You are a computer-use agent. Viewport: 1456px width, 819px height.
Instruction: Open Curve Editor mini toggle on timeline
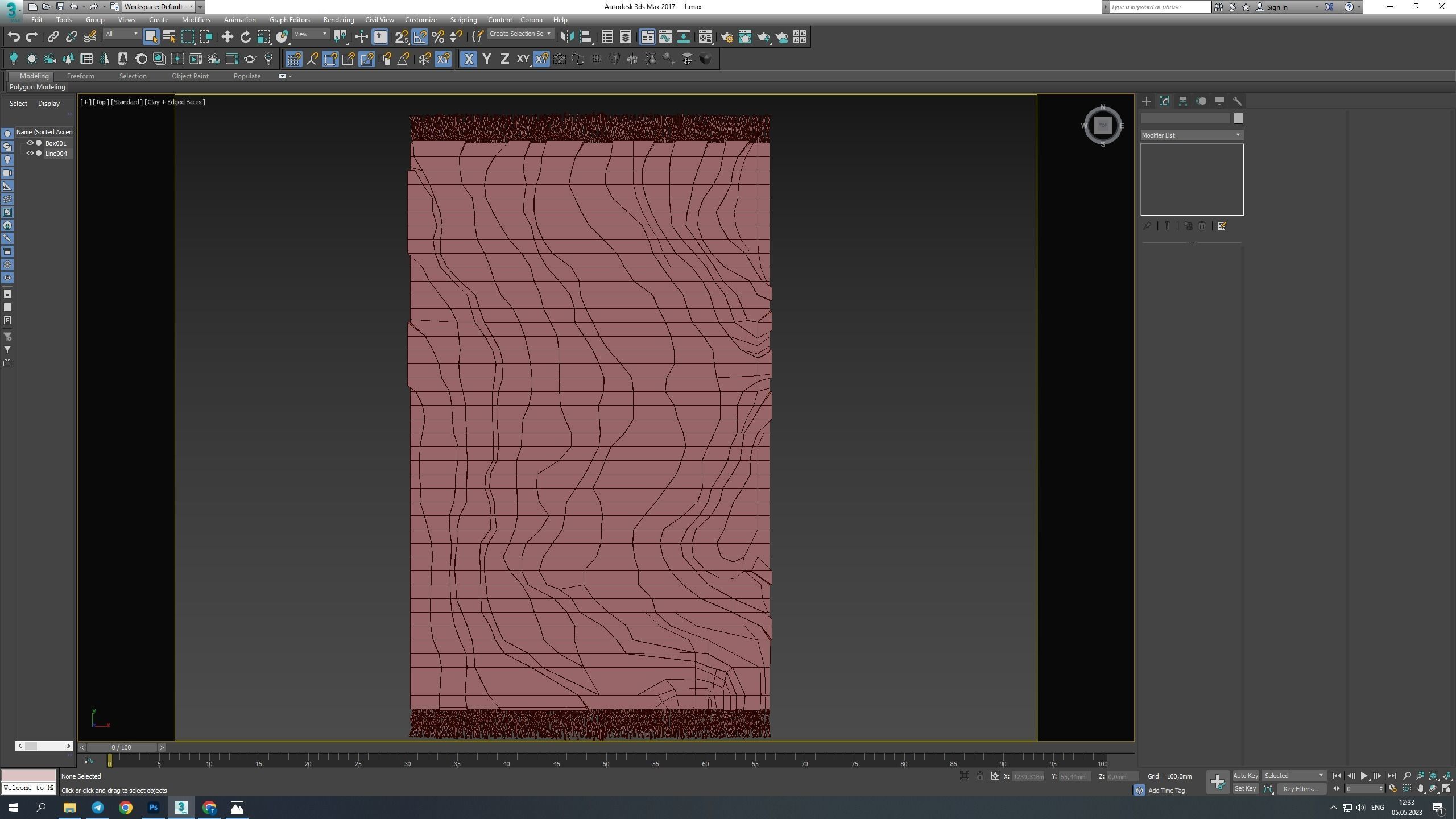[x=89, y=760]
